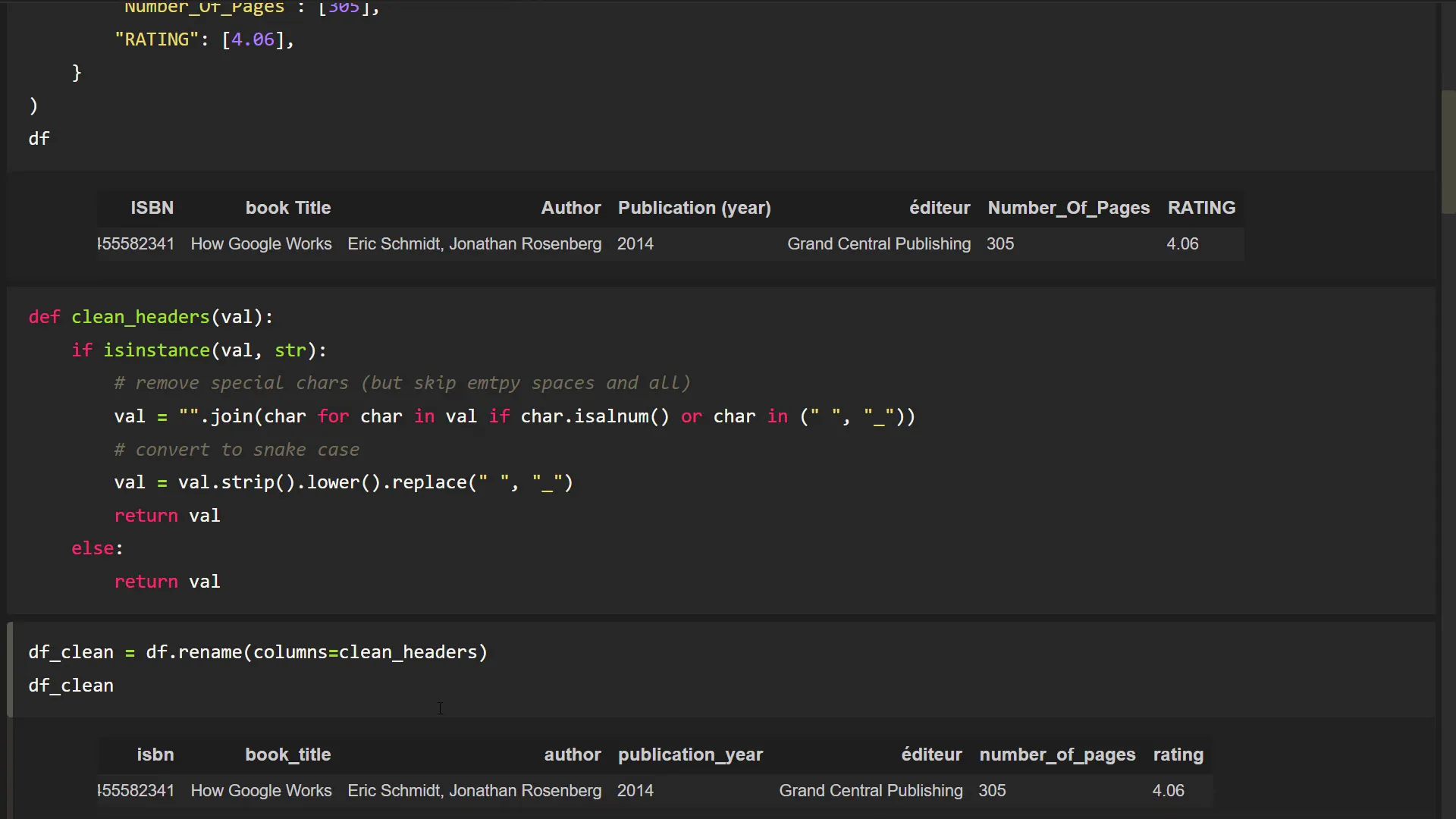This screenshot has height=819, width=1456.
Task: Click the 'Publication (year)' column header
Action: coord(694,208)
